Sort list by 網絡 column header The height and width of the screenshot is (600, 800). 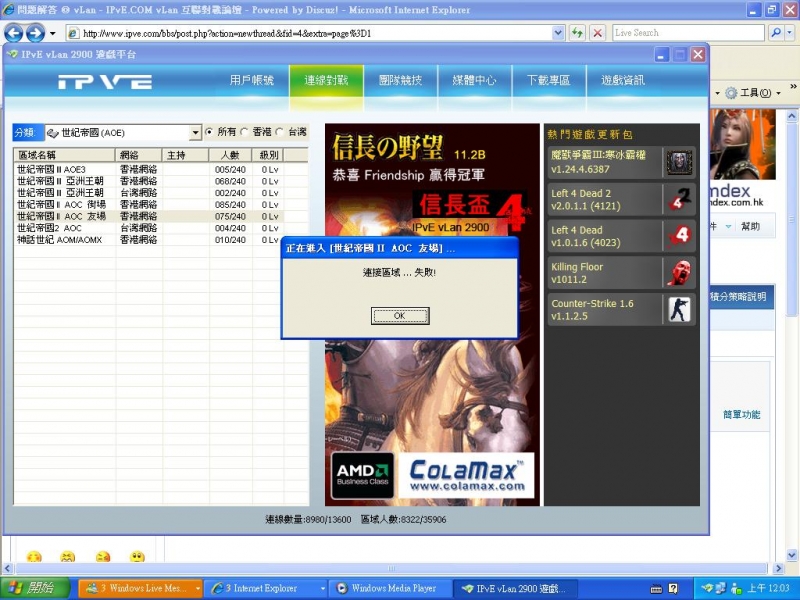point(138,155)
